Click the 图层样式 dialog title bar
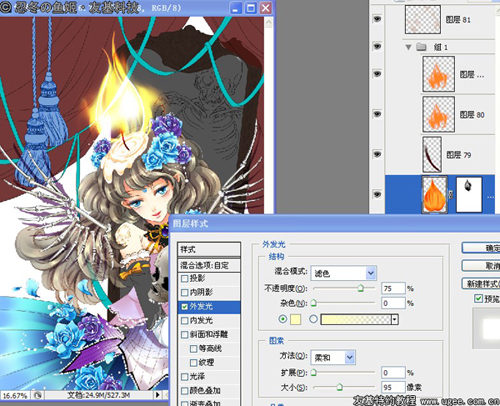 pyautogui.click(x=335, y=223)
